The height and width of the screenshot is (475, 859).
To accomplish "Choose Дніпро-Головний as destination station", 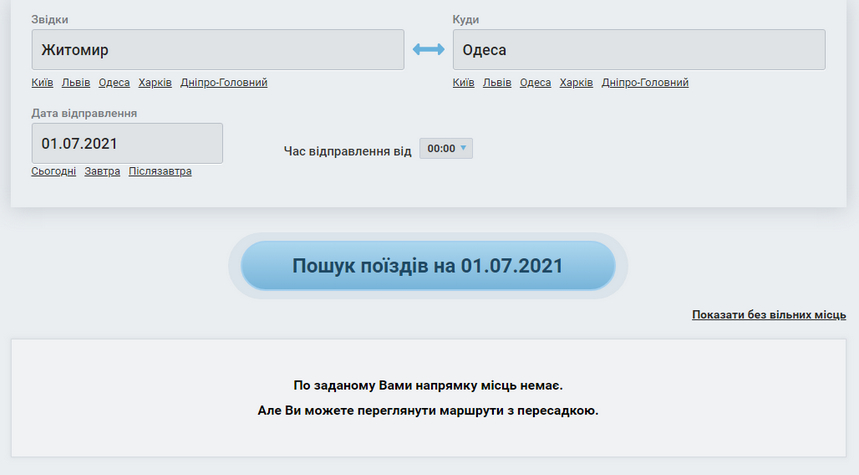I will pyautogui.click(x=645, y=83).
